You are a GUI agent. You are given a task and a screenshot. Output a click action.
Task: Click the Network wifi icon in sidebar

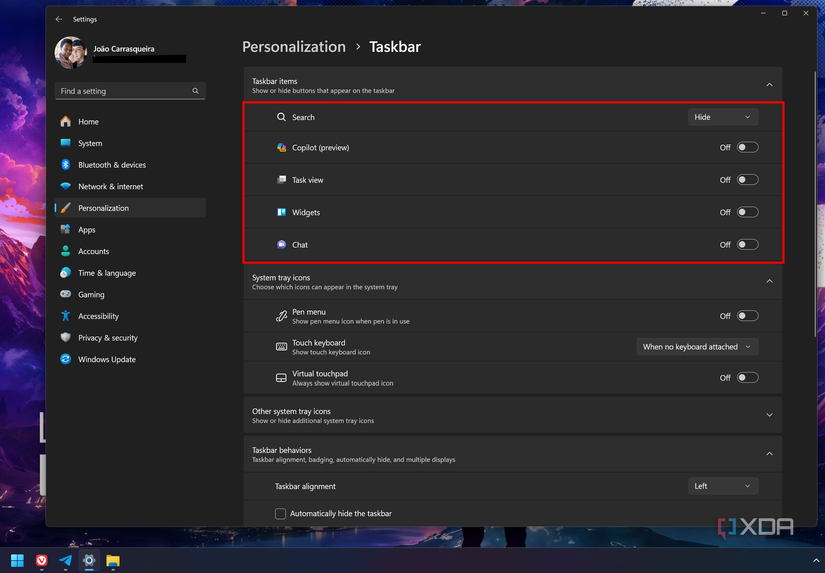(x=65, y=186)
